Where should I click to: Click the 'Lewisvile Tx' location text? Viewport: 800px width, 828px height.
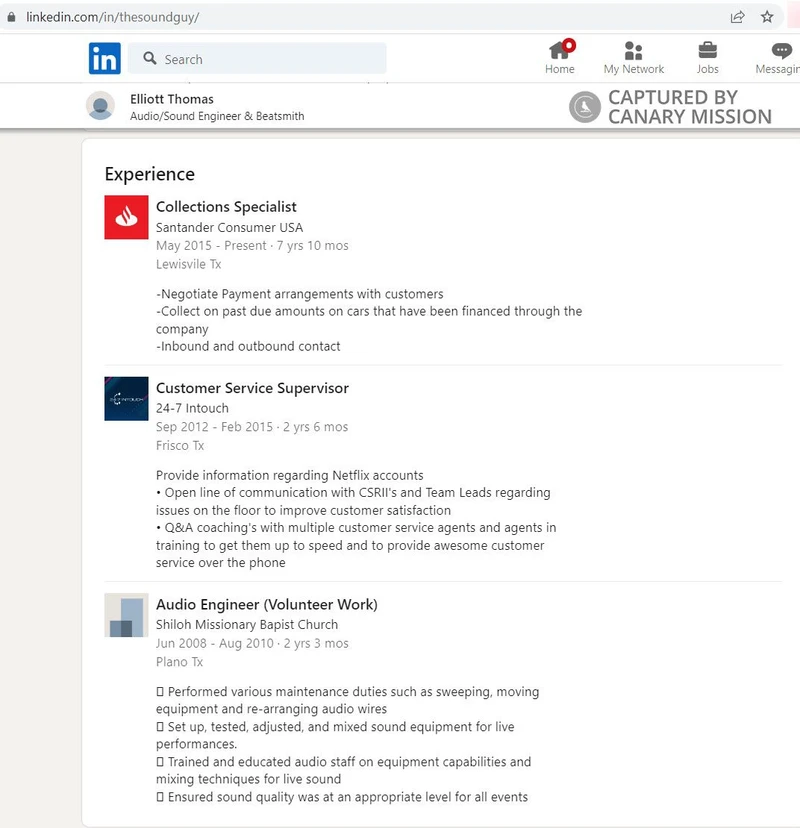188,264
